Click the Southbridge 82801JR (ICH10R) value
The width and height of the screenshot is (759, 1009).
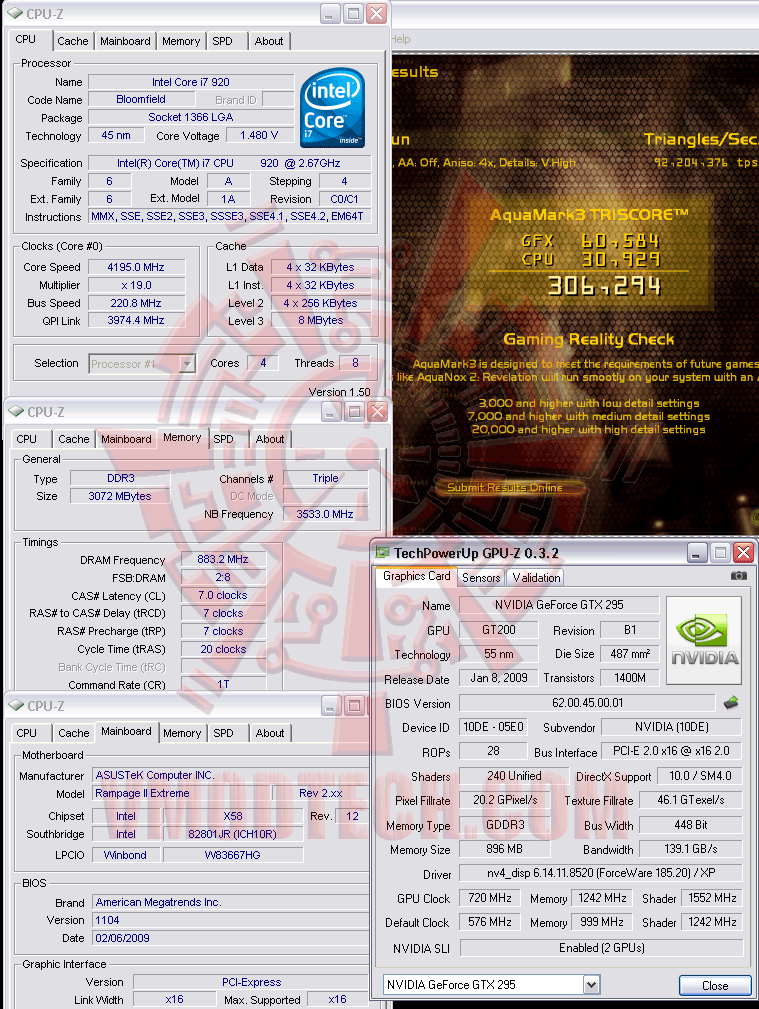(232, 834)
